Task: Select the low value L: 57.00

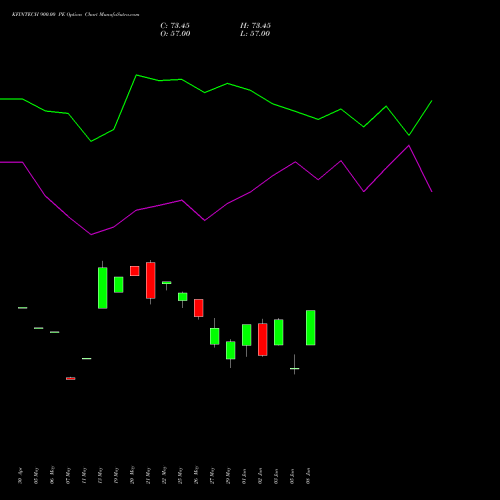Action: pyautogui.click(x=255, y=34)
